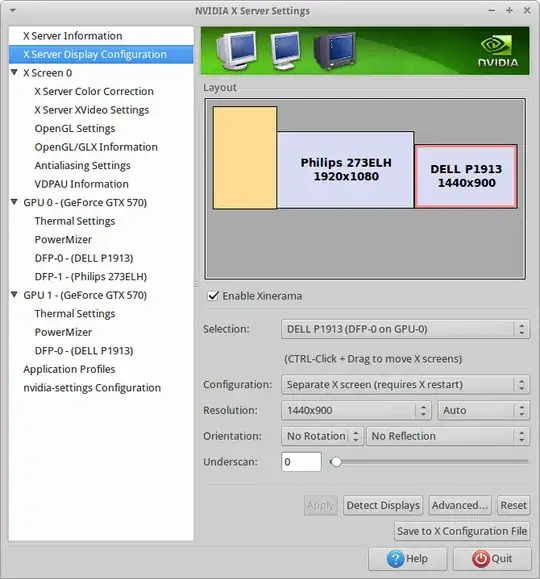Select DFP-0 (DELL P1913) under GPU 1
This screenshot has height=579, width=540.
pos(84,350)
